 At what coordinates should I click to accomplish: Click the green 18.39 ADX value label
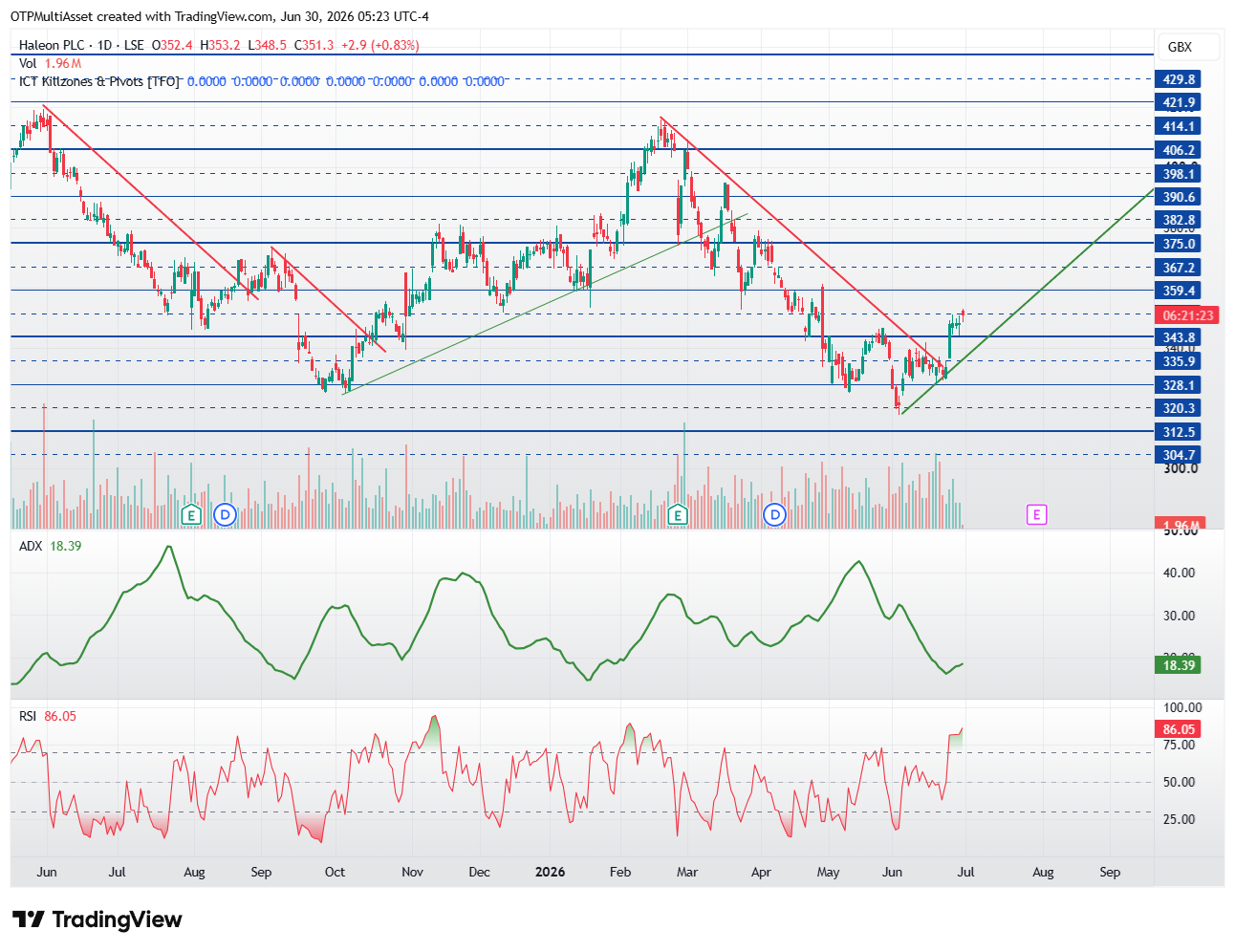(x=1179, y=665)
